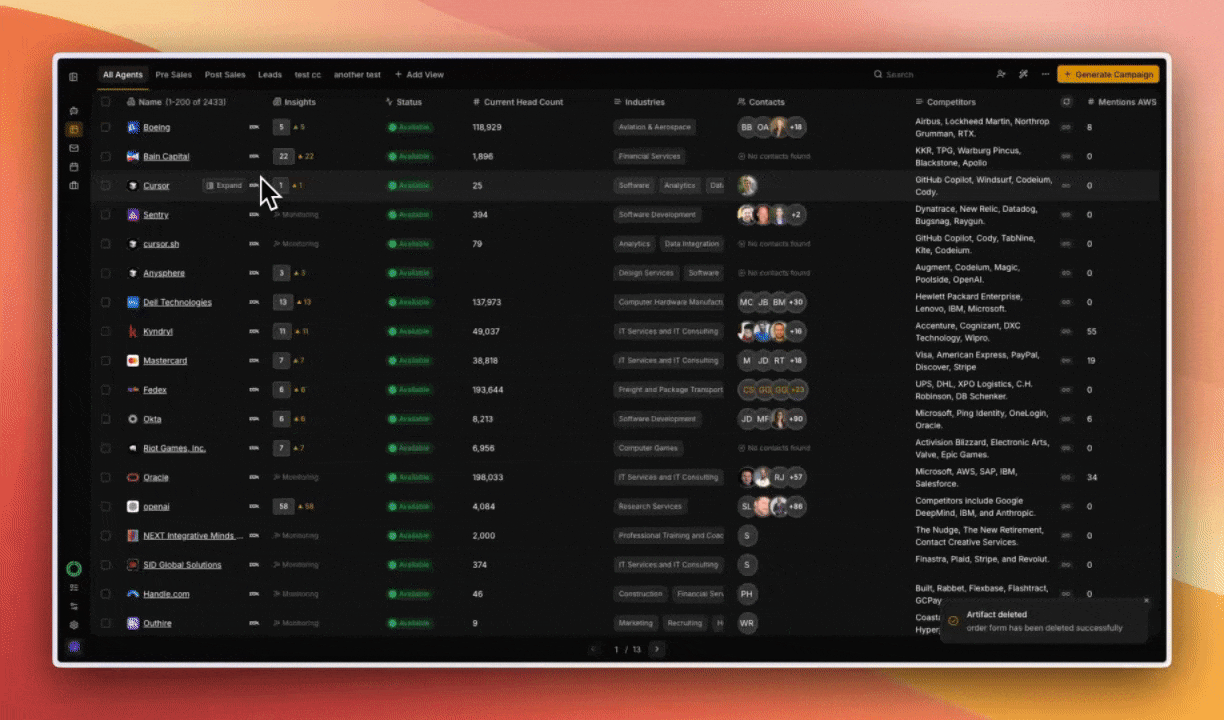Open the Dell Technologies company link
This screenshot has width=1224, height=720.
[177, 303]
